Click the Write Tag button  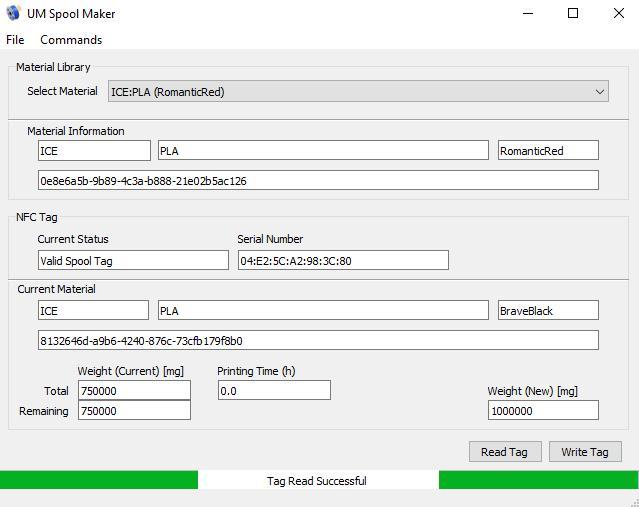click(x=585, y=452)
